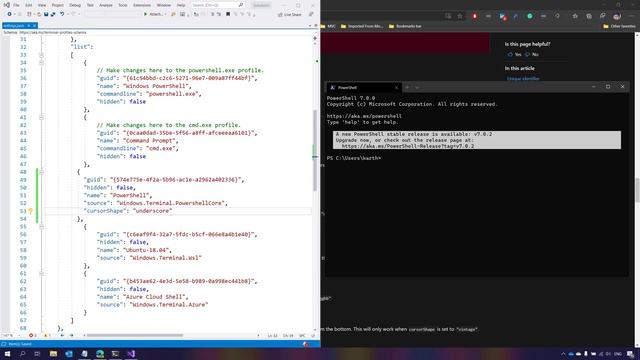The image size is (640, 360).
Task: Collapse the code block at line 34
Action: 41,62
